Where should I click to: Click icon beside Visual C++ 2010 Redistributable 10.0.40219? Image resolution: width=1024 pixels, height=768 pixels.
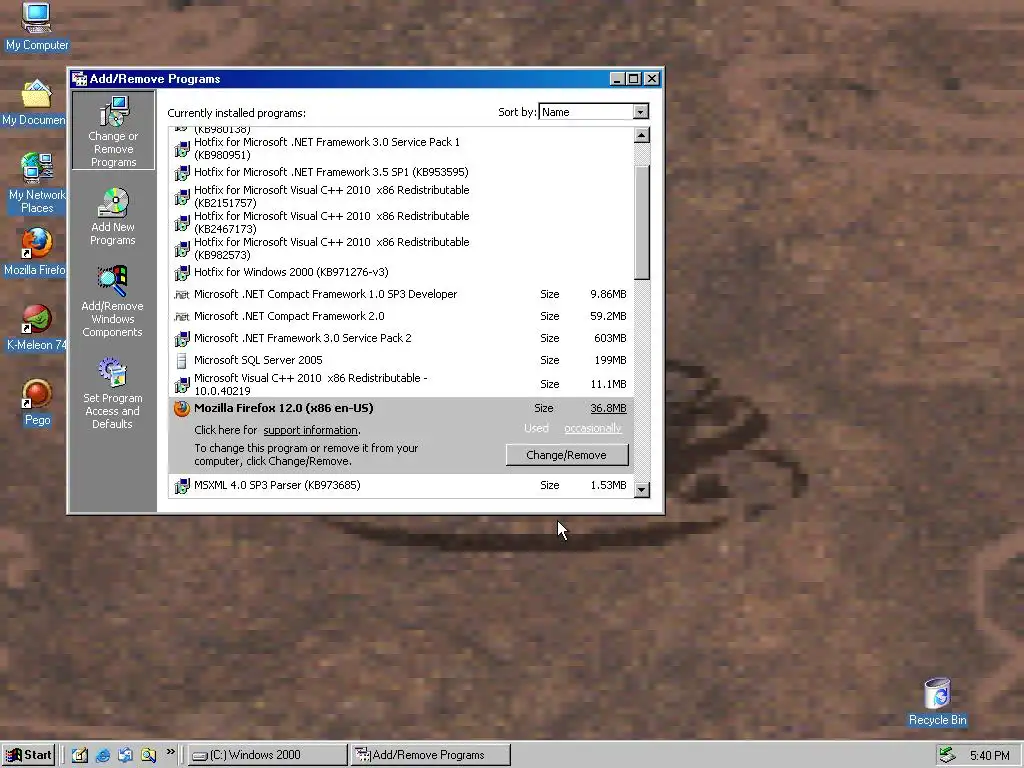(182, 385)
